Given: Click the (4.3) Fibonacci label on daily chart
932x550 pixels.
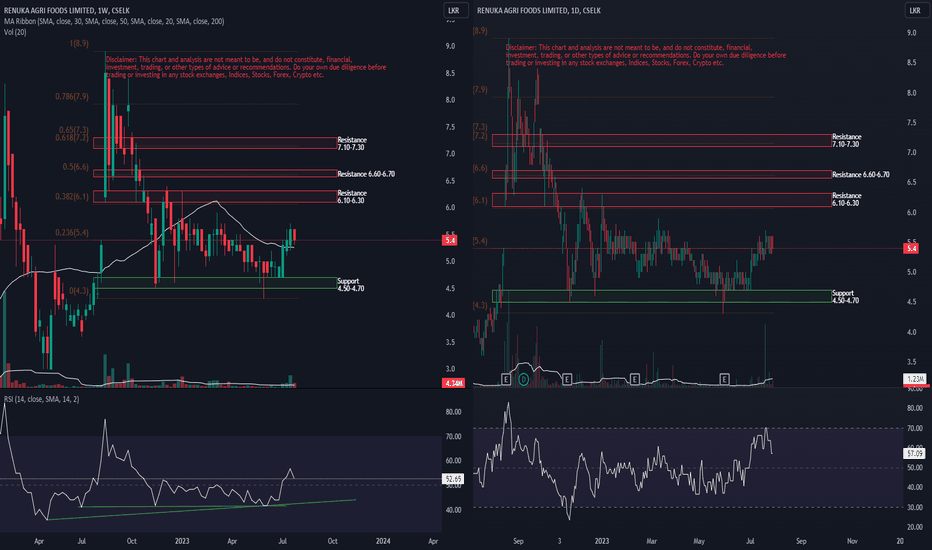Looking at the screenshot, I should 480,306.
